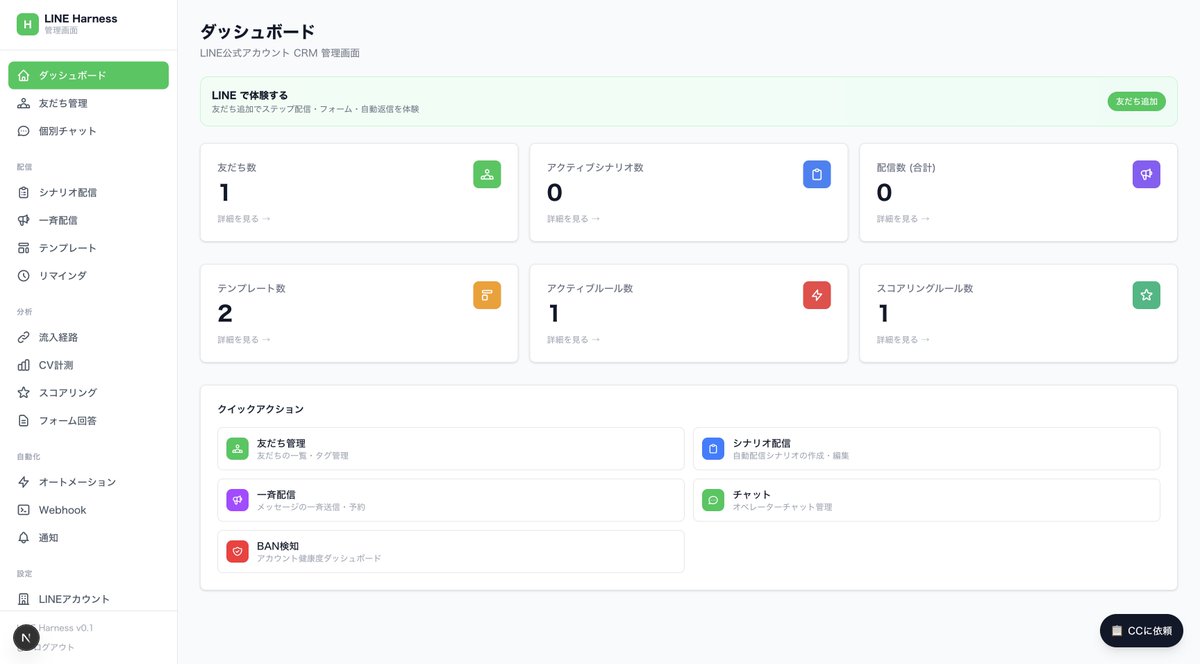Open スコアリング from the sidebar

(88, 393)
